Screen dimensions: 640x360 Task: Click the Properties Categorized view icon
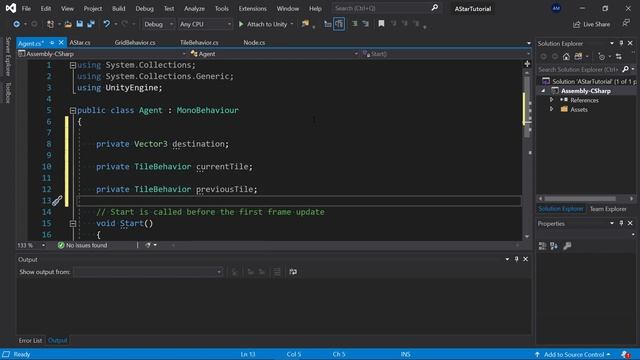click(x=542, y=246)
